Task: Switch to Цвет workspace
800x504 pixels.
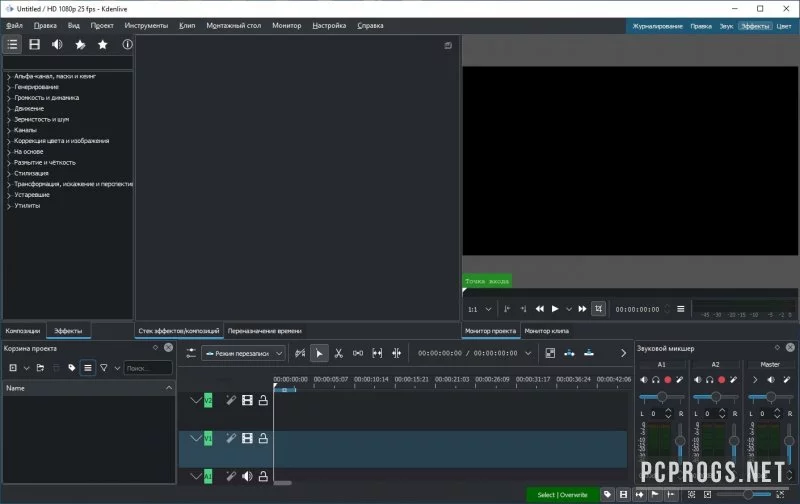Action: (784, 26)
